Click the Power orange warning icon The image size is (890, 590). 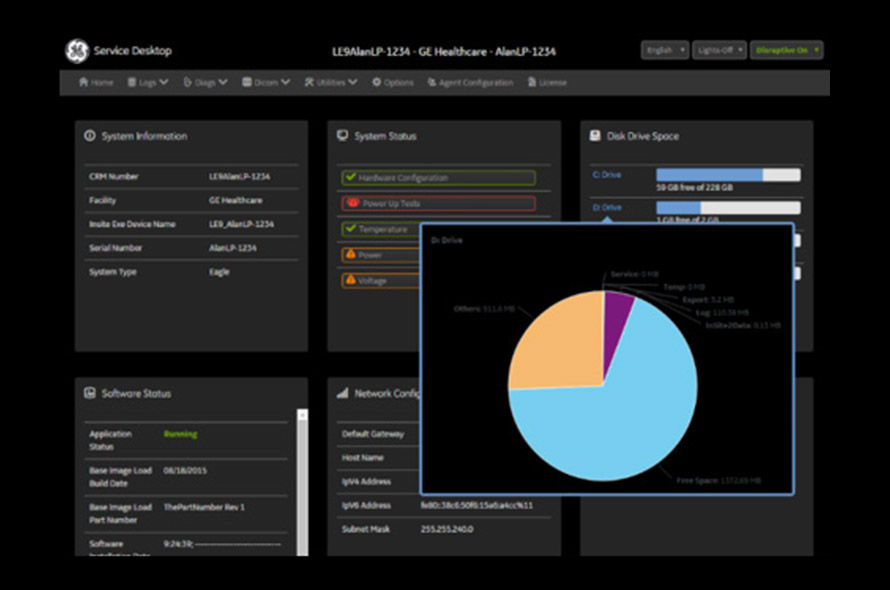[x=351, y=254]
